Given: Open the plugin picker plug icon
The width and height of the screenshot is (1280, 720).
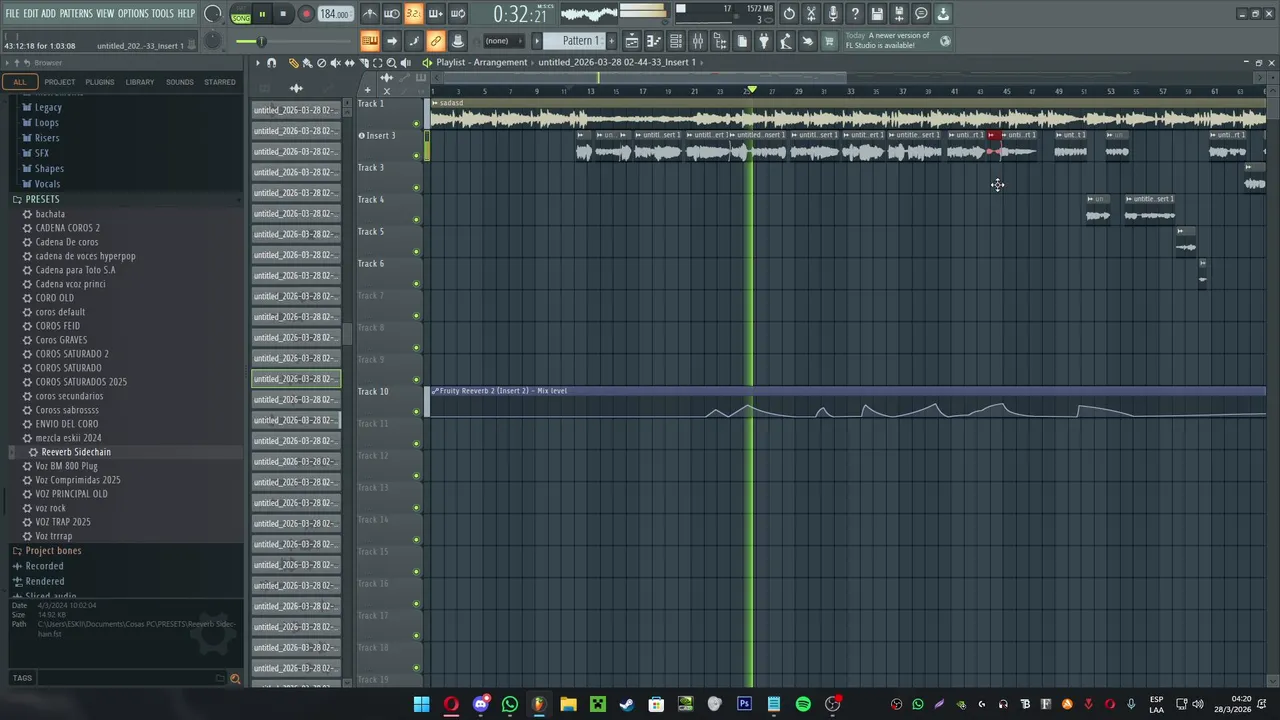Looking at the screenshot, I should point(763,41).
